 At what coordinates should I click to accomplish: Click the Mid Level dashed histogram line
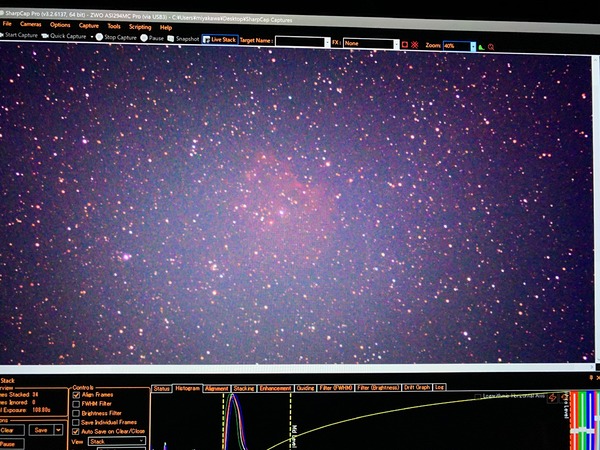[291, 421]
